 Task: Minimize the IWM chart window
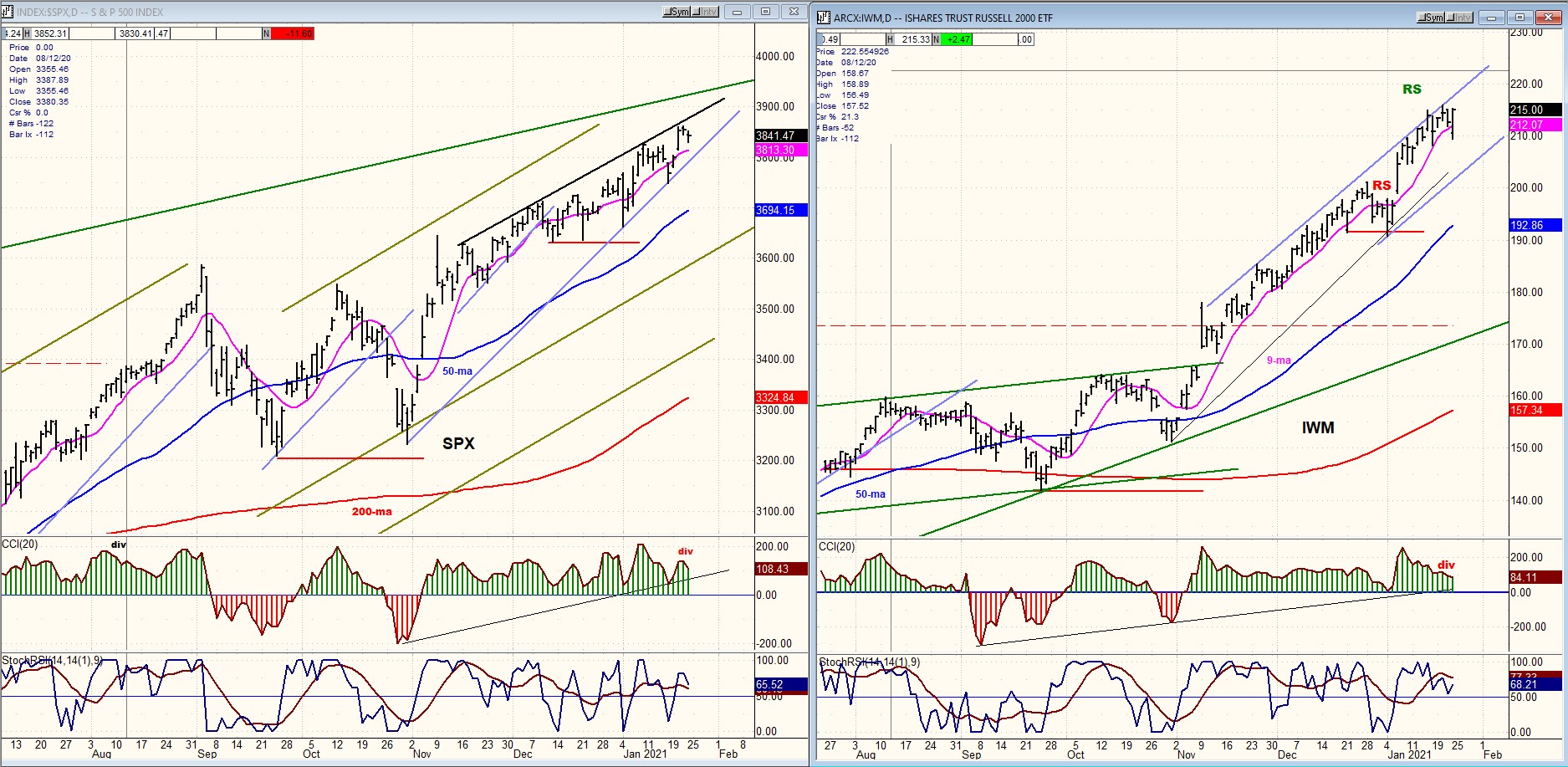(x=1492, y=18)
